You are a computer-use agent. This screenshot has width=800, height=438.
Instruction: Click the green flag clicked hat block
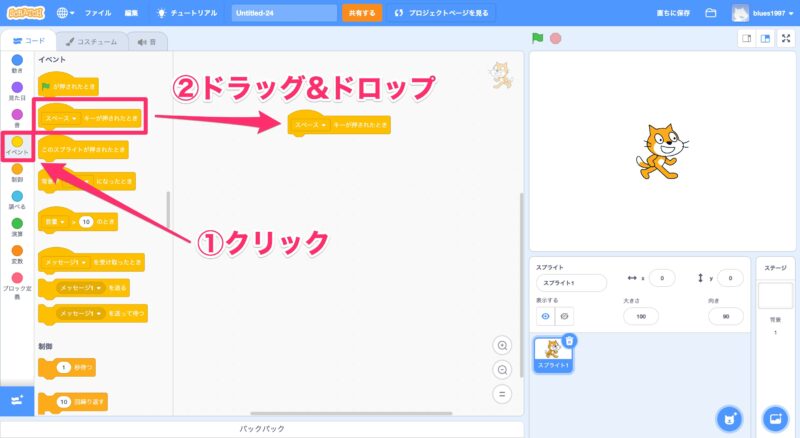68,85
